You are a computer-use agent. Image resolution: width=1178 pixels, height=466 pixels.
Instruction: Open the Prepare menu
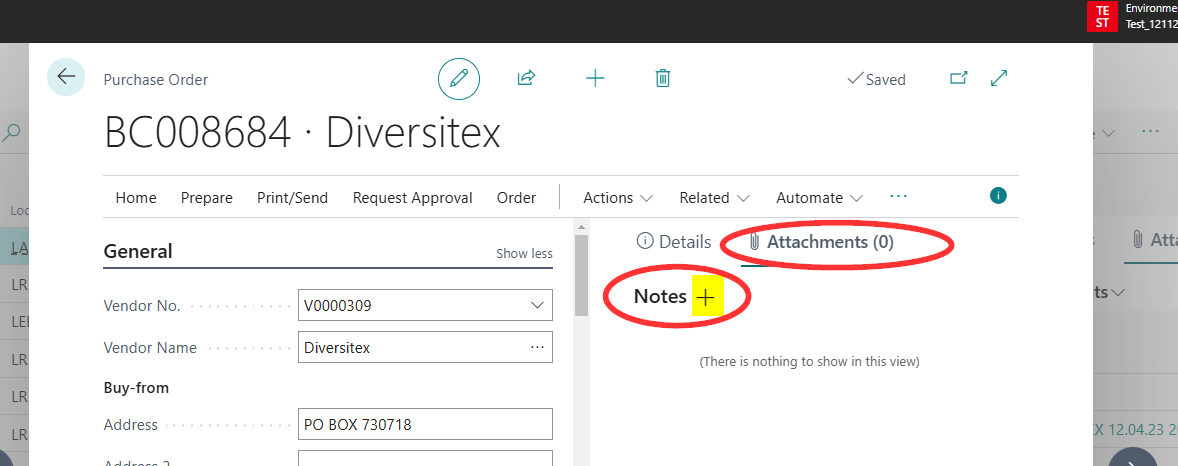207,198
